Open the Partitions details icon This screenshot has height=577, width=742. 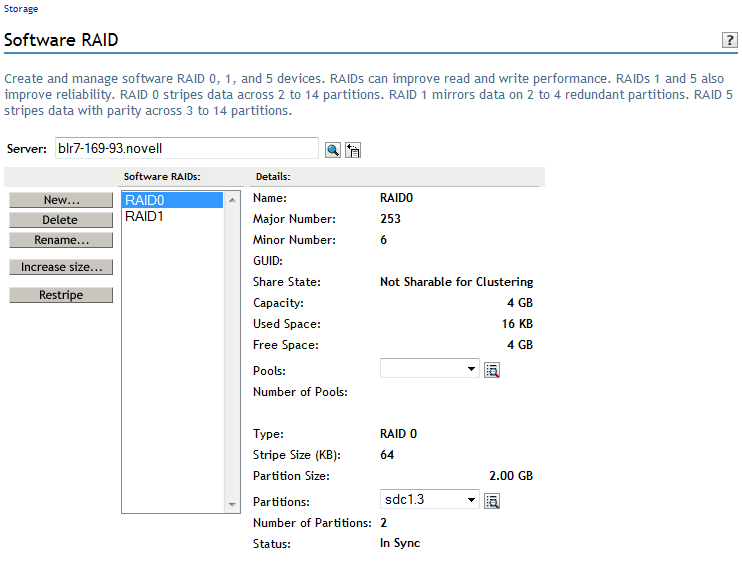pos(492,501)
